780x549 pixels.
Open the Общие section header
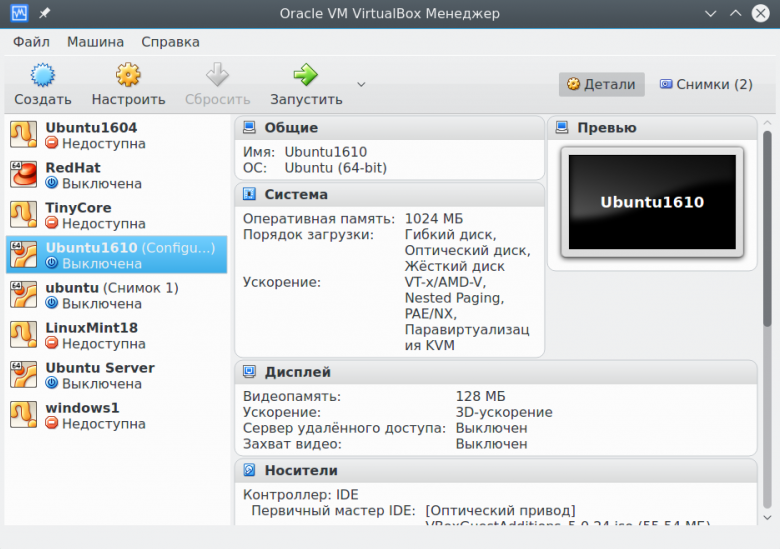point(390,128)
